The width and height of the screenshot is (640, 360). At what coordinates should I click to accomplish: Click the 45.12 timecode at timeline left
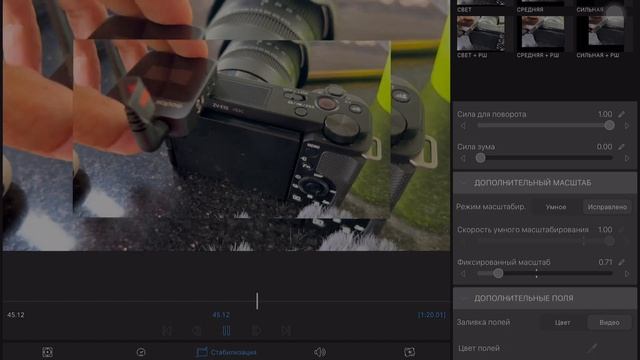16,315
